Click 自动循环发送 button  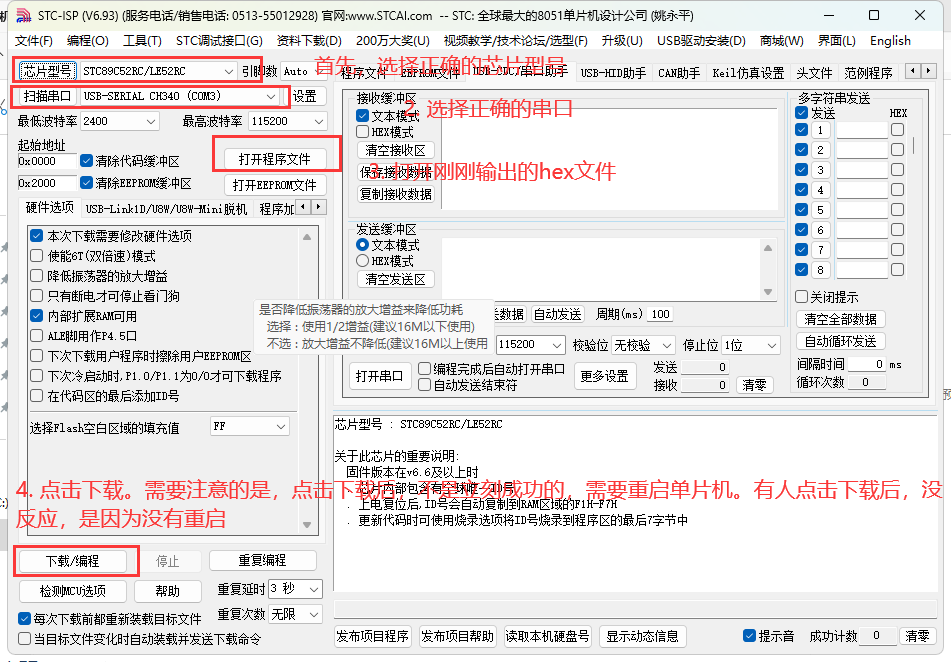[x=840, y=341]
